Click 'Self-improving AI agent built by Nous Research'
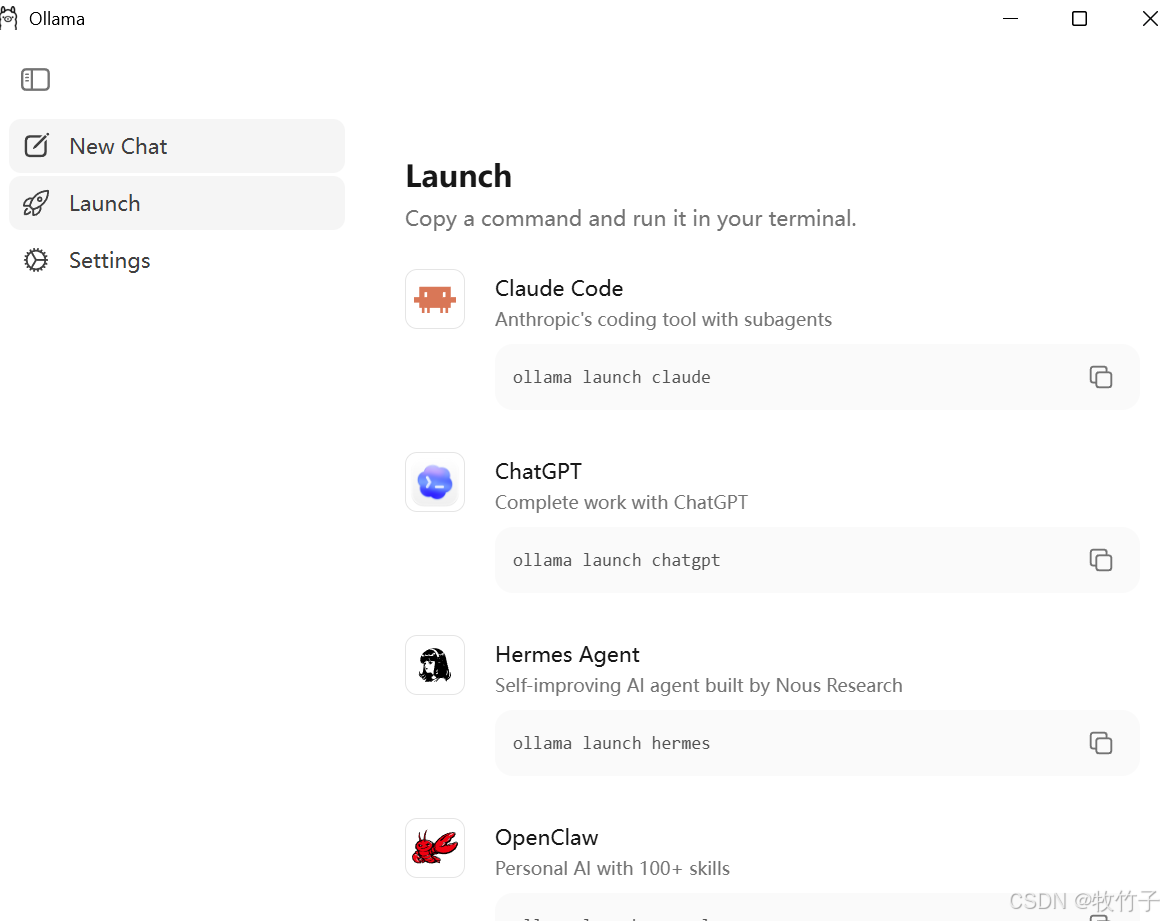 click(x=699, y=686)
